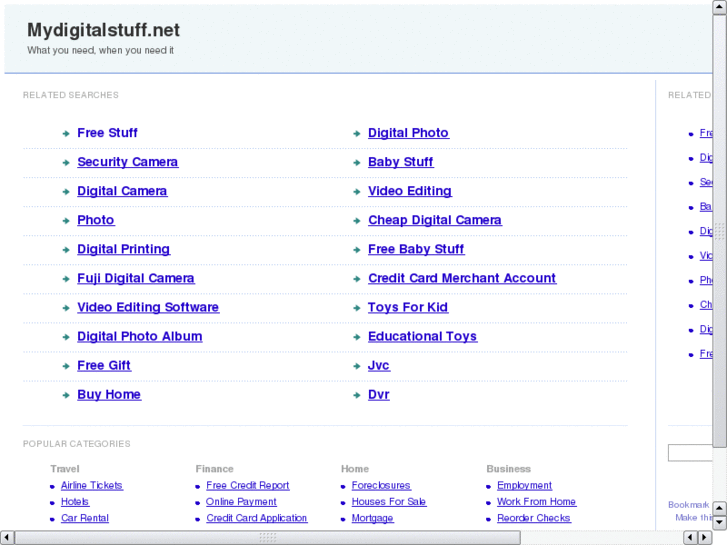Click the green arrow beside Free Stuff

coord(66,133)
